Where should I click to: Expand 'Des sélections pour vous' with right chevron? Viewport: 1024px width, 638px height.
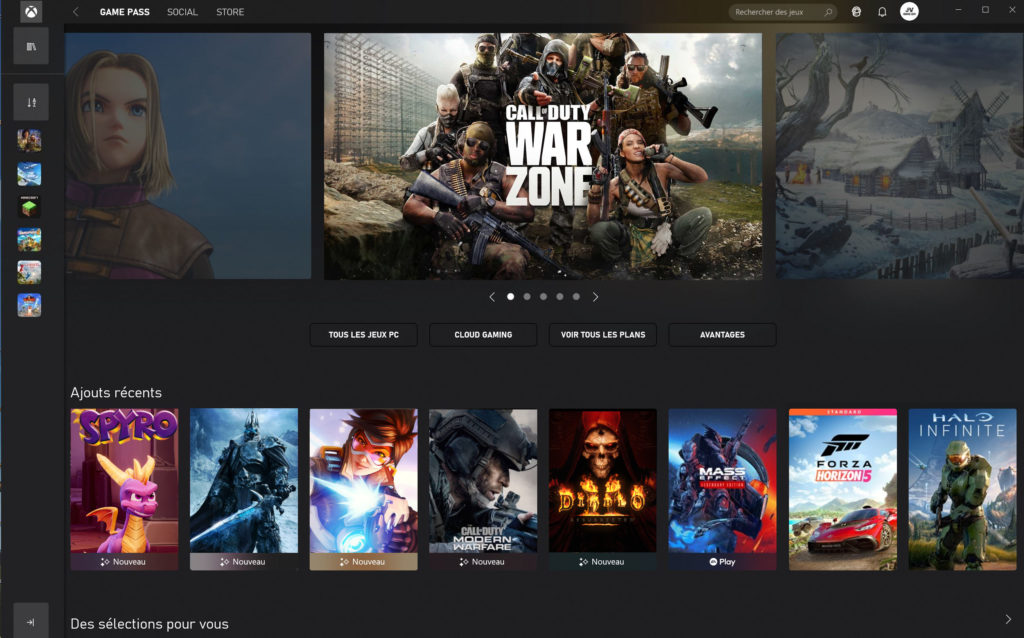1008,618
